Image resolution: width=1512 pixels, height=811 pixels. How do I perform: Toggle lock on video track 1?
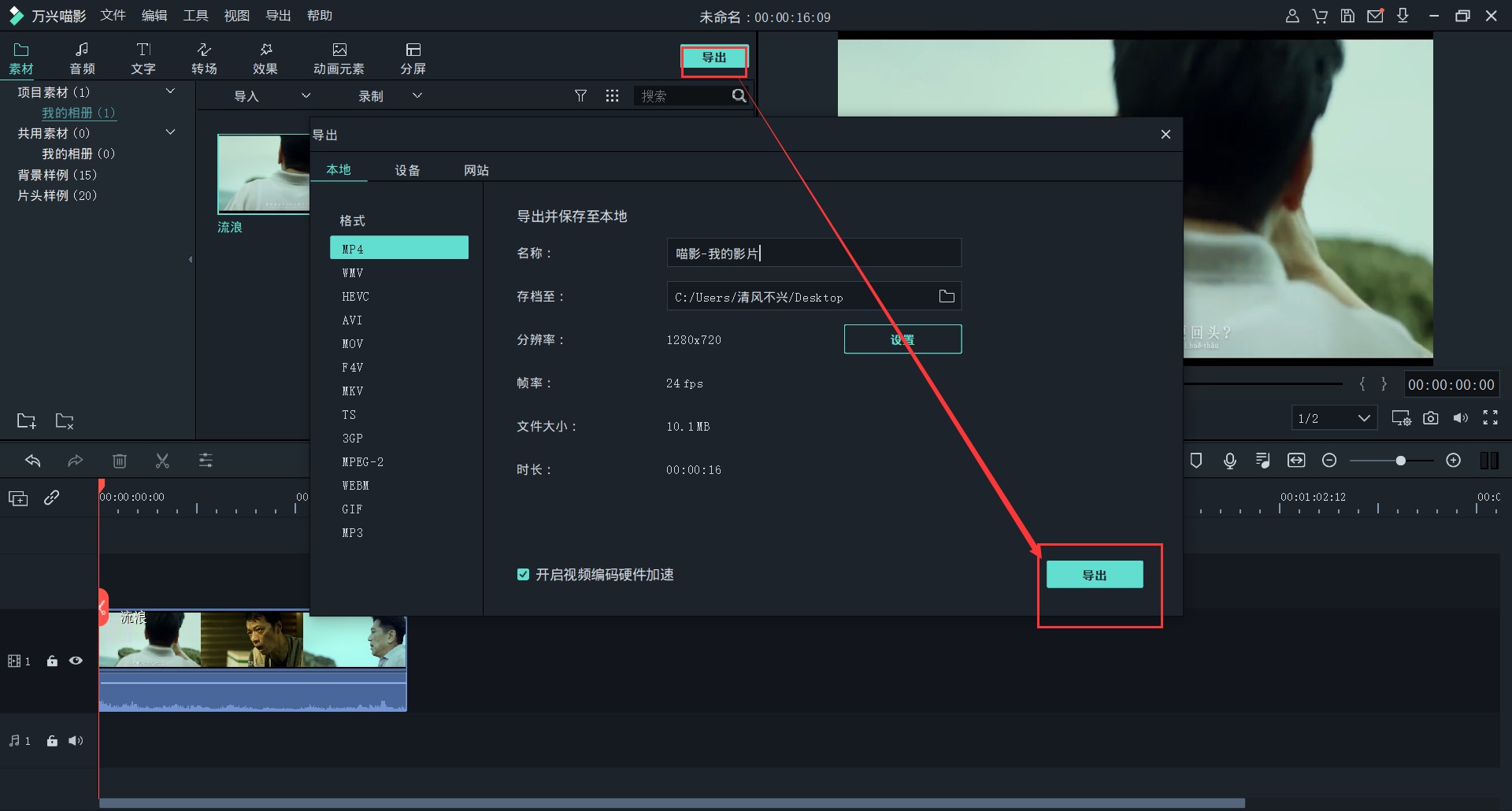[52, 661]
